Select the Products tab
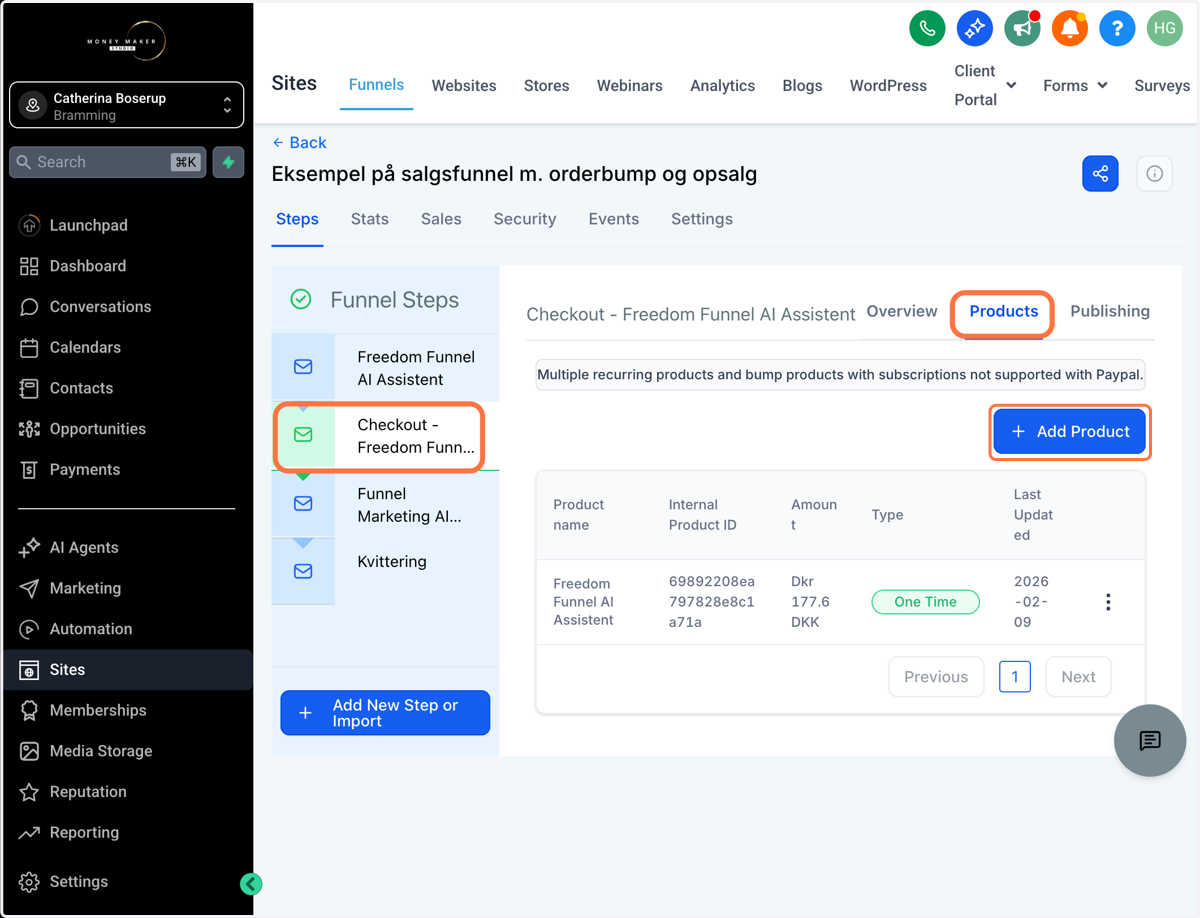Viewport: 1200px width, 918px height. 1004,311
